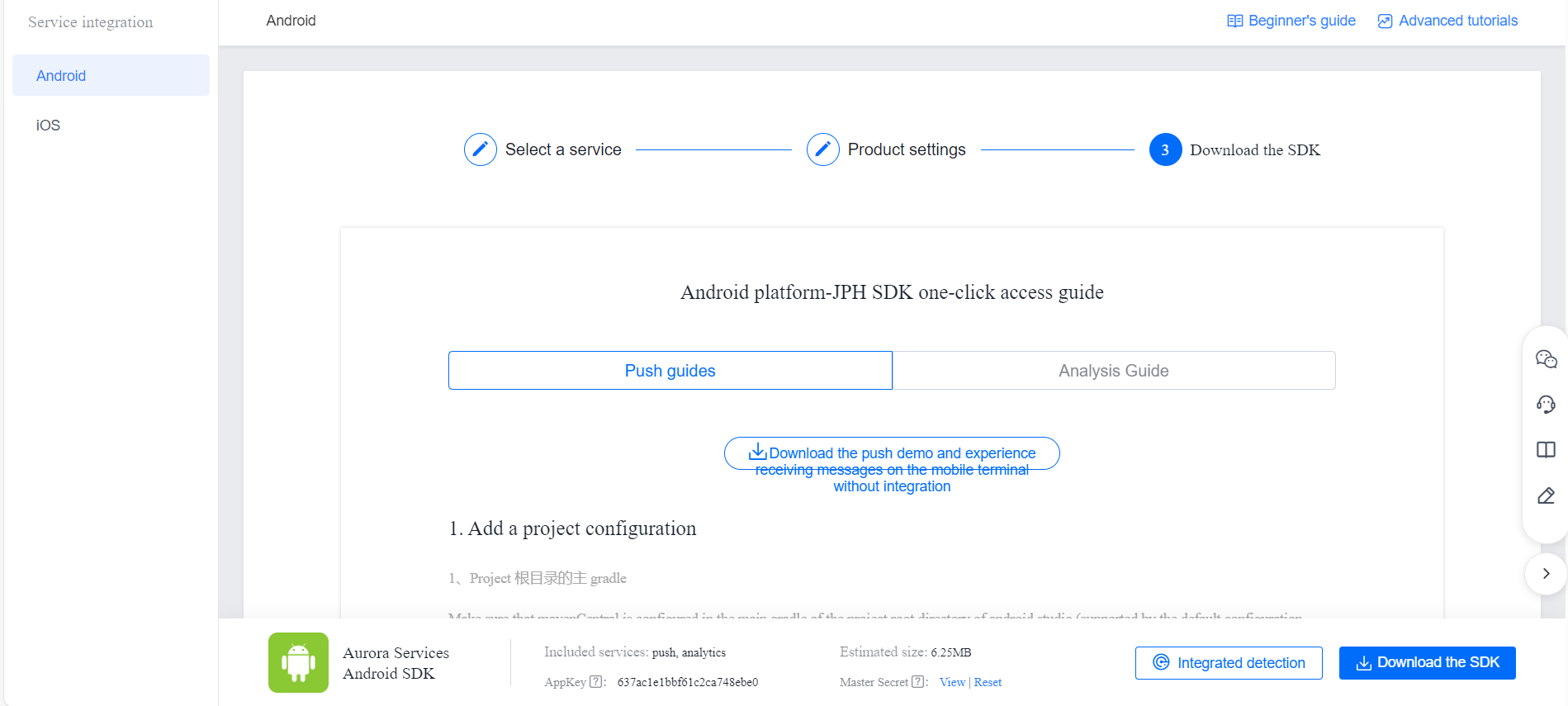This screenshot has width=1568, height=706.
Task: Open the documentation book floating icon
Action: tap(1546, 450)
